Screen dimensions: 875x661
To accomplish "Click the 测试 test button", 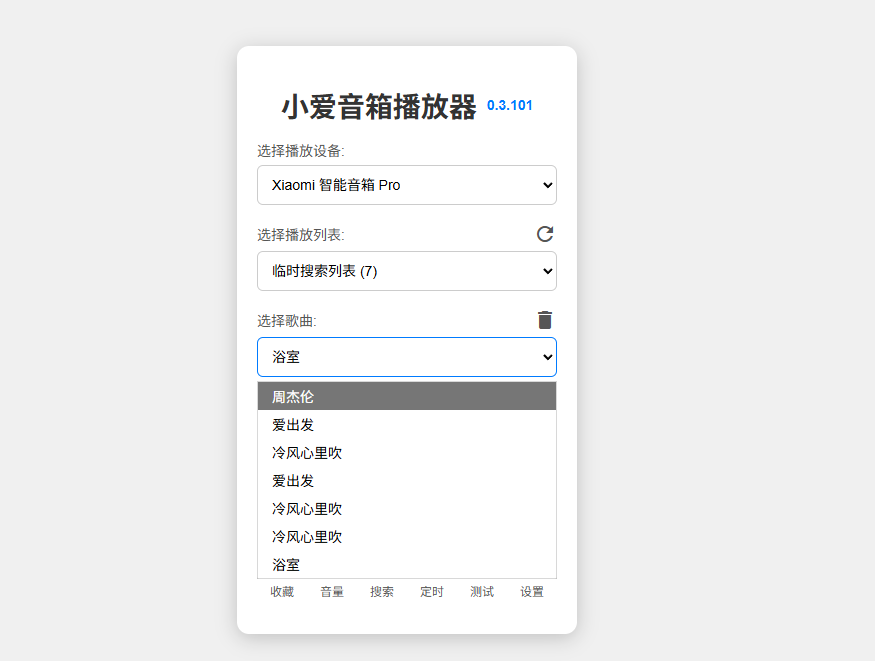I will pyautogui.click(x=482, y=592).
